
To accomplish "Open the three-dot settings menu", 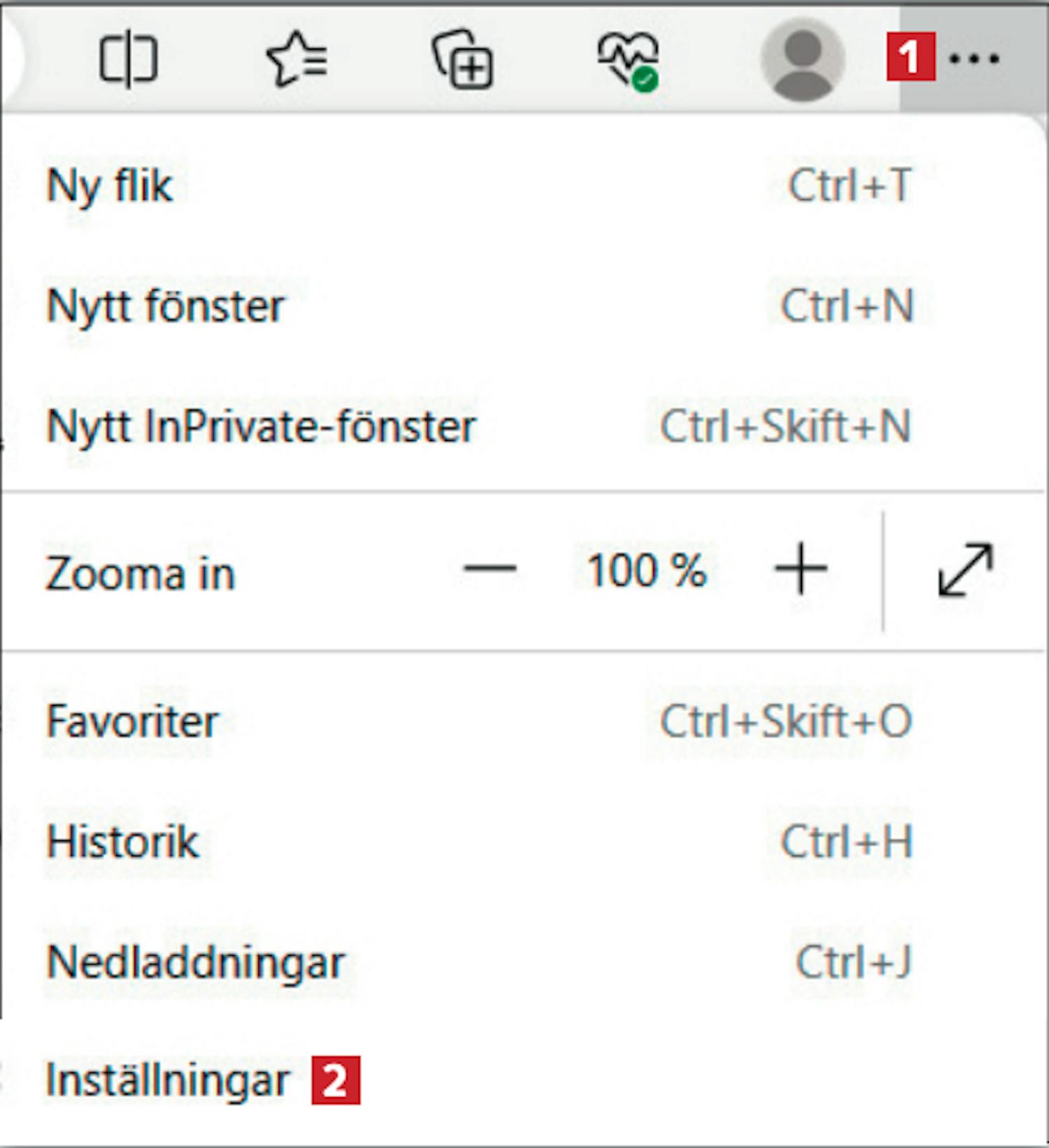I will (974, 59).
